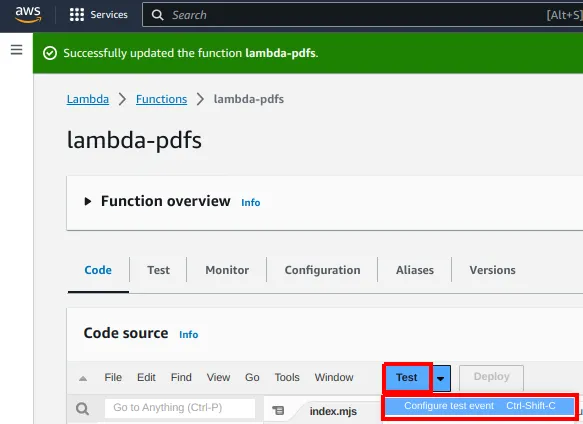The image size is (583, 424).
Task: Click the Deploy button
Action: (x=492, y=377)
